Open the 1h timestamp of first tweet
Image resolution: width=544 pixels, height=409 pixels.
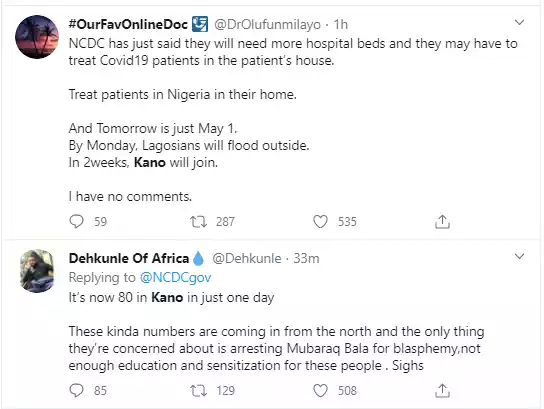[x=340, y=25]
